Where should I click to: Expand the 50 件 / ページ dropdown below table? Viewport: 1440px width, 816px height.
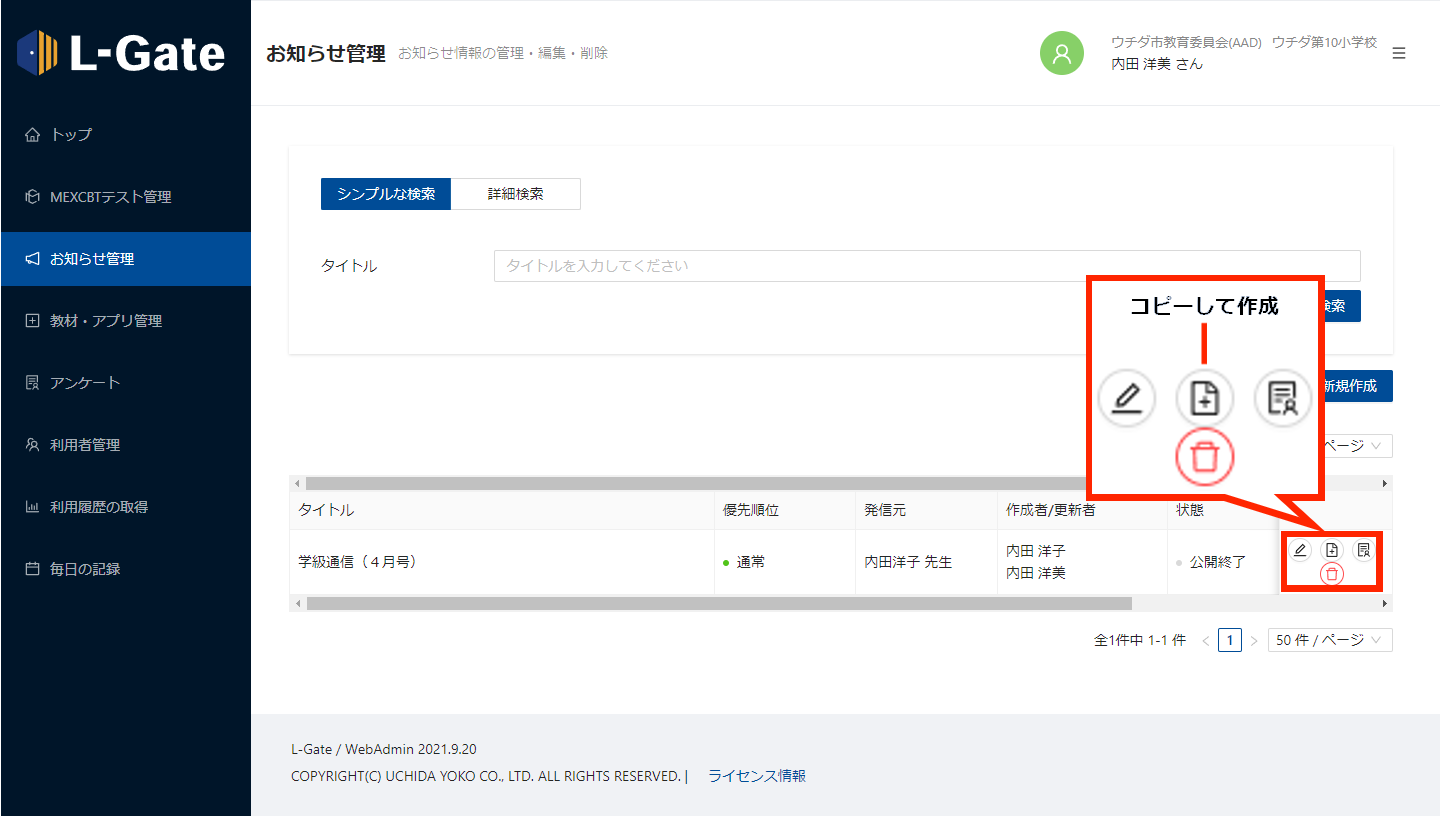(1329, 640)
